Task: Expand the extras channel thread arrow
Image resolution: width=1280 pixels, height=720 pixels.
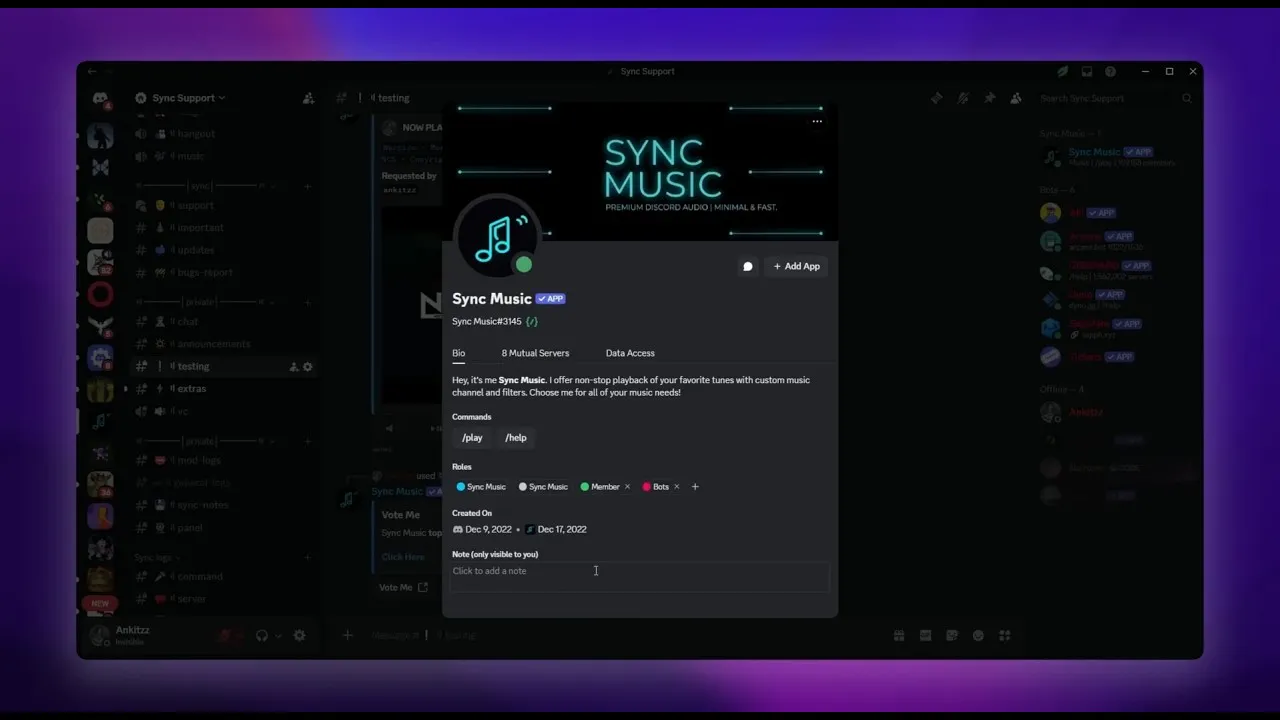Action: (126, 389)
